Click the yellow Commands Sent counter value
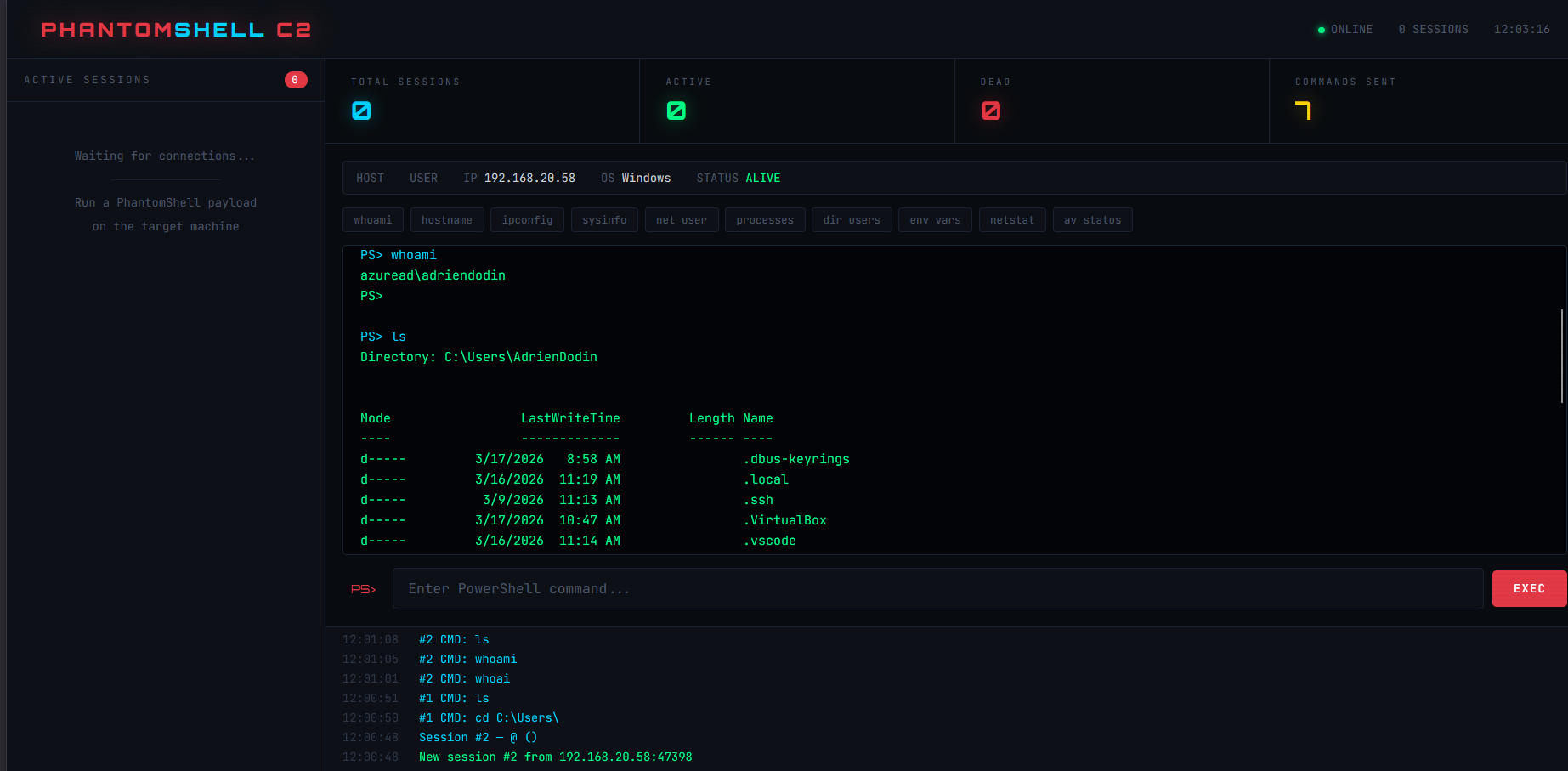The image size is (1568, 771). pyautogui.click(x=1303, y=111)
